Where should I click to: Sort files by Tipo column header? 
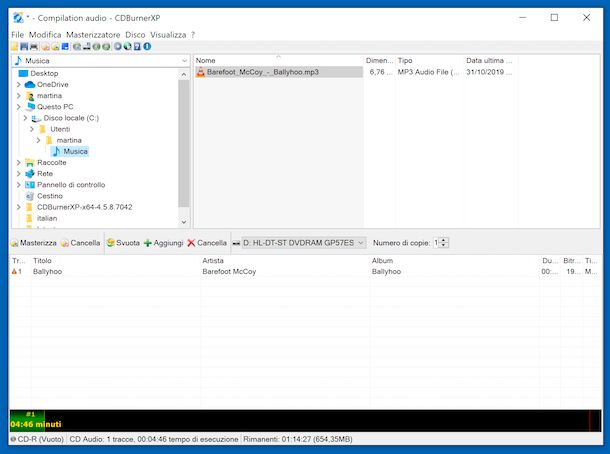click(x=429, y=60)
